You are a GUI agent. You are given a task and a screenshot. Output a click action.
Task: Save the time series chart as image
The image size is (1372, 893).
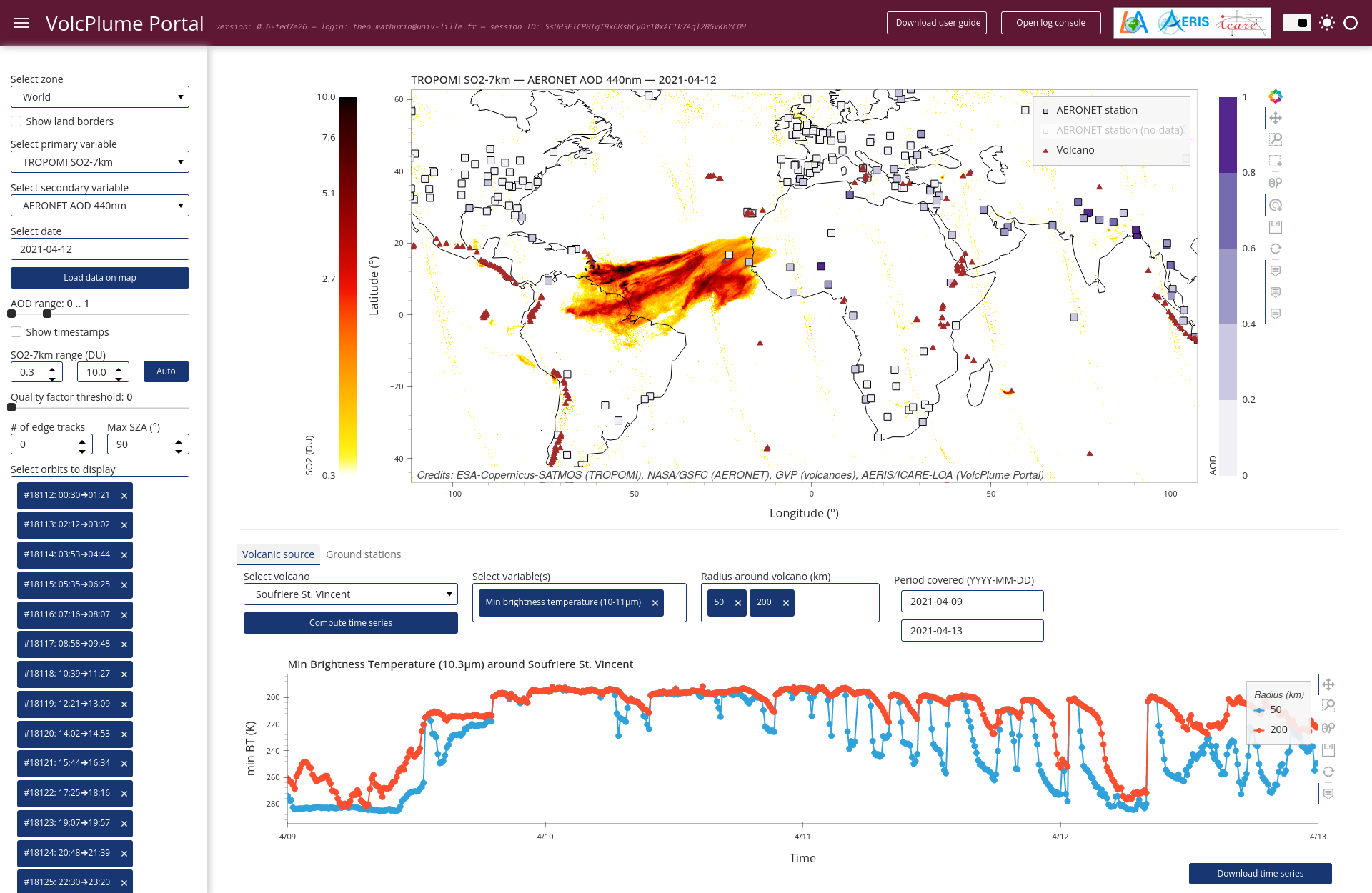(1328, 749)
